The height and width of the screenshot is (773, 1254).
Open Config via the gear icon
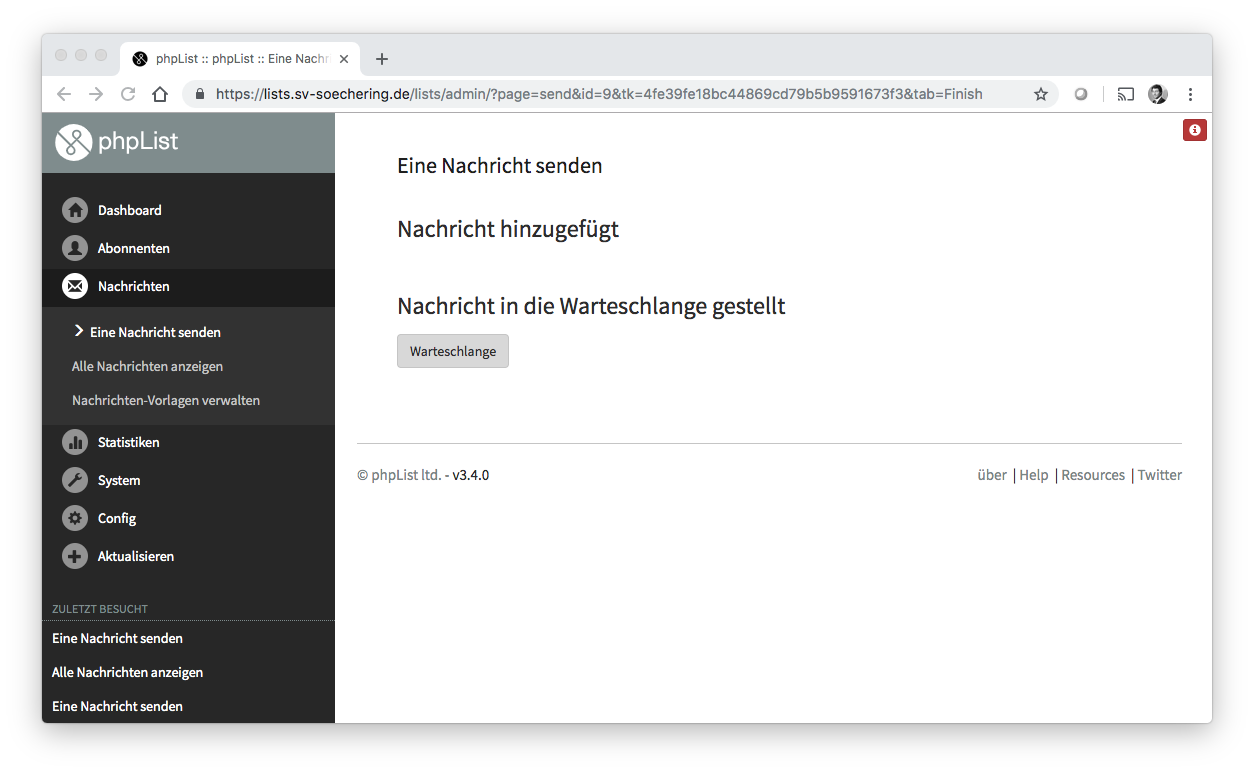click(75, 518)
